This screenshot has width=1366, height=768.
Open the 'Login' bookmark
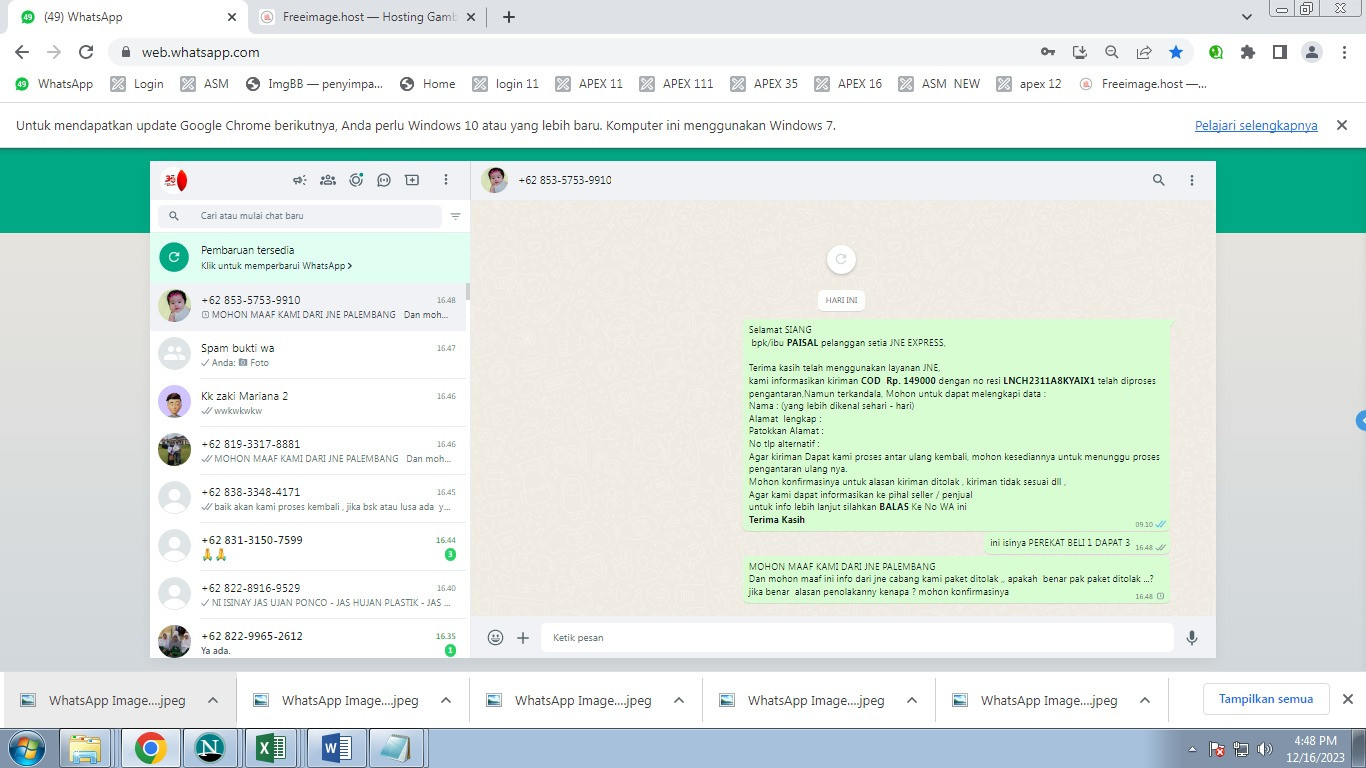point(137,84)
